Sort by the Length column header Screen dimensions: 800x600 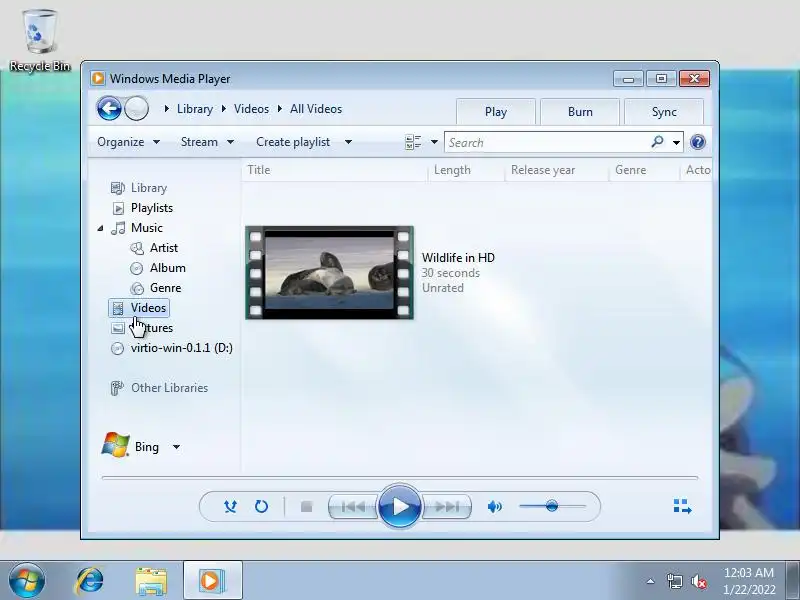click(x=466, y=170)
